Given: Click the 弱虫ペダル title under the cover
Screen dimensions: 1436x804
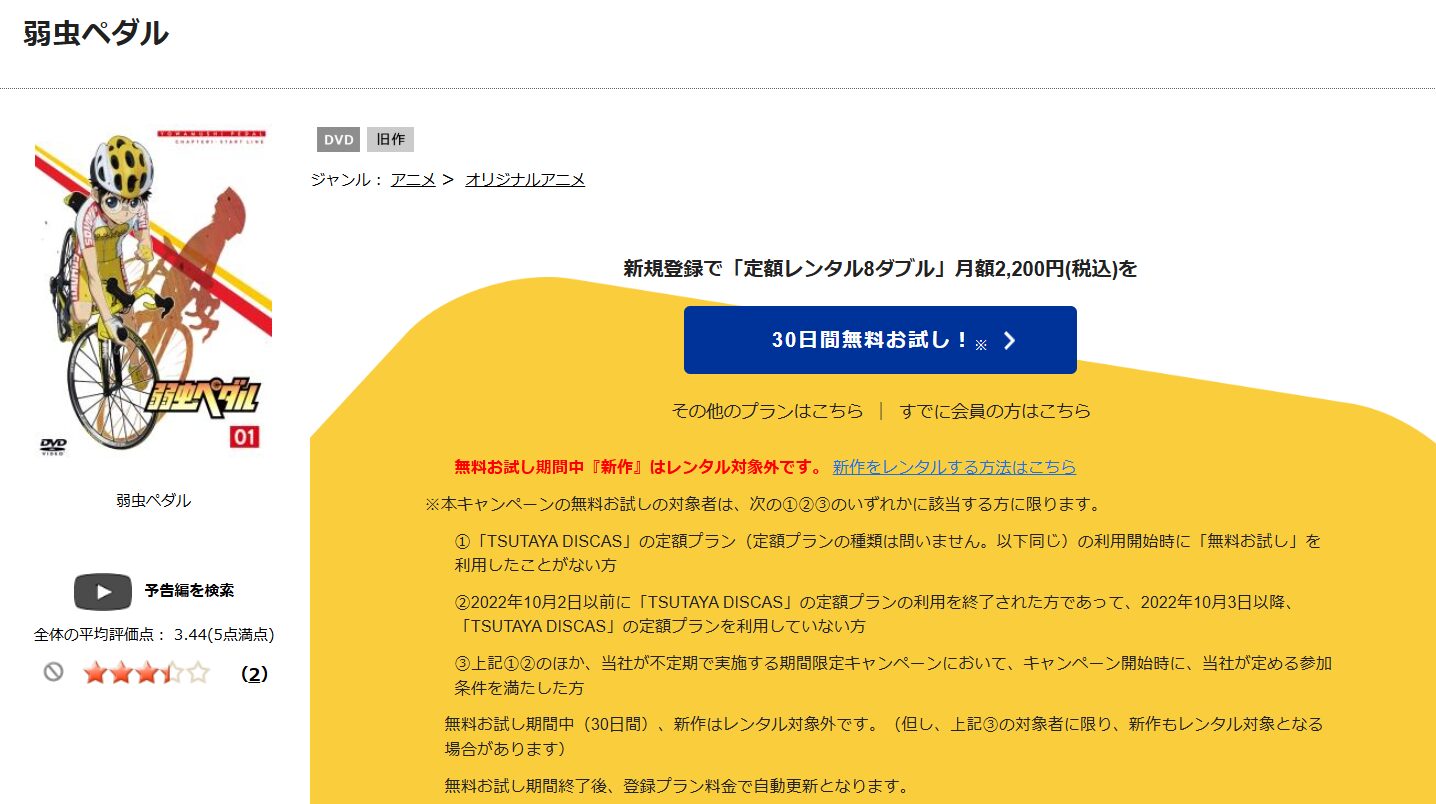Looking at the screenshot, I should click(150, 500).
